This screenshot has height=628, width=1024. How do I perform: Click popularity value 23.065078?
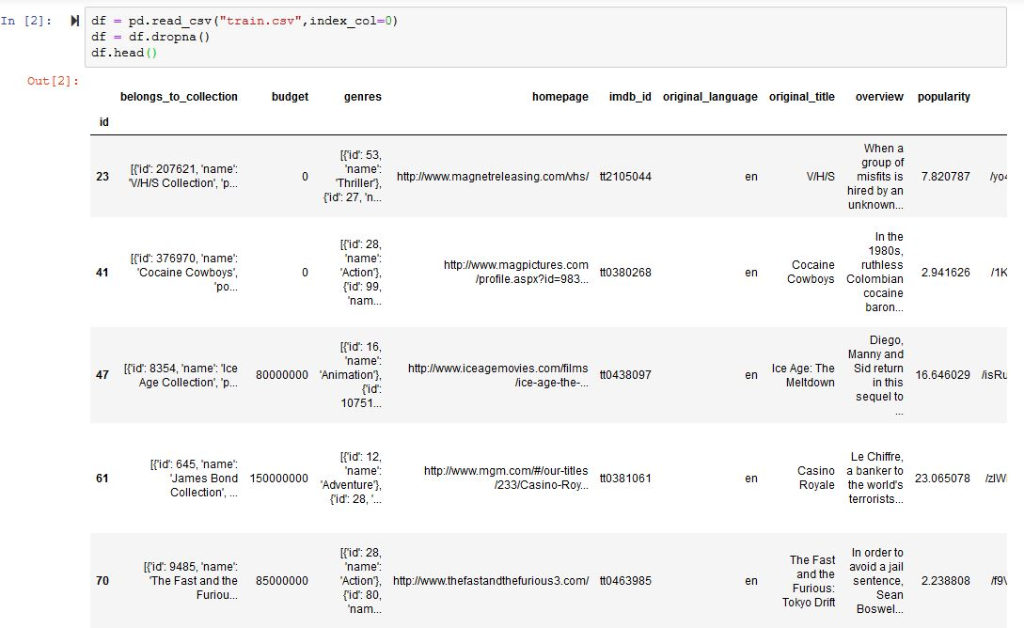[942, 478]
